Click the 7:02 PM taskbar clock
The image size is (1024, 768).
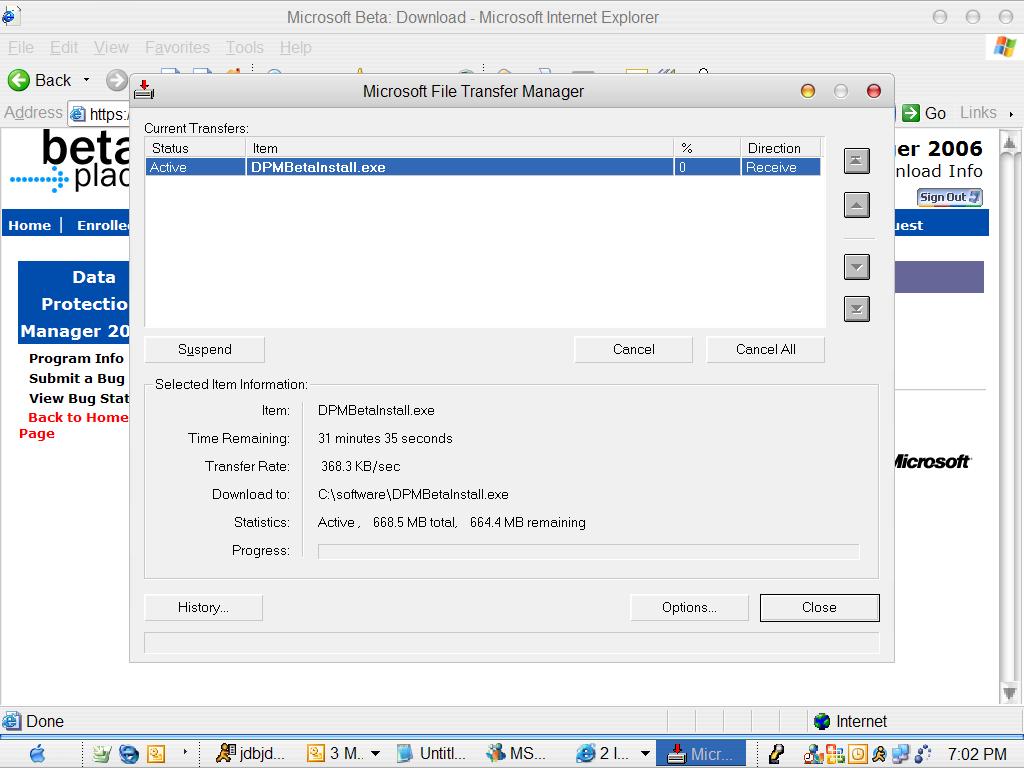coord(977,754)
